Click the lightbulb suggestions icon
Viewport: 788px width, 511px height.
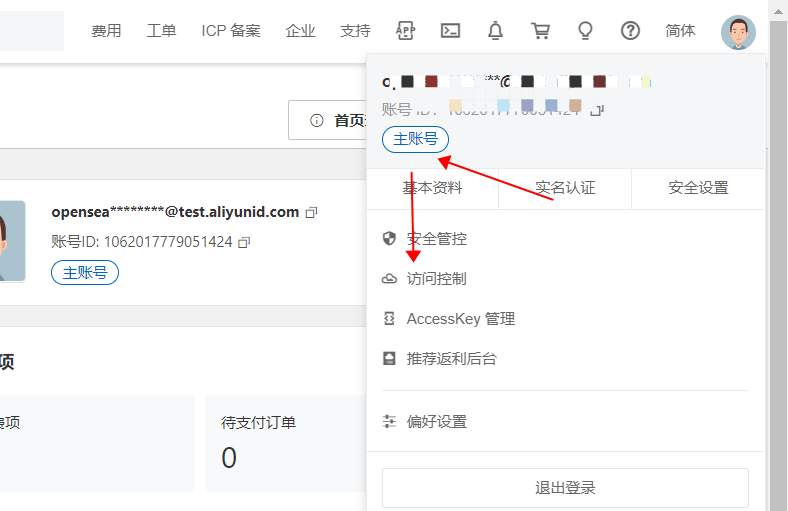(x=585, y=31)
